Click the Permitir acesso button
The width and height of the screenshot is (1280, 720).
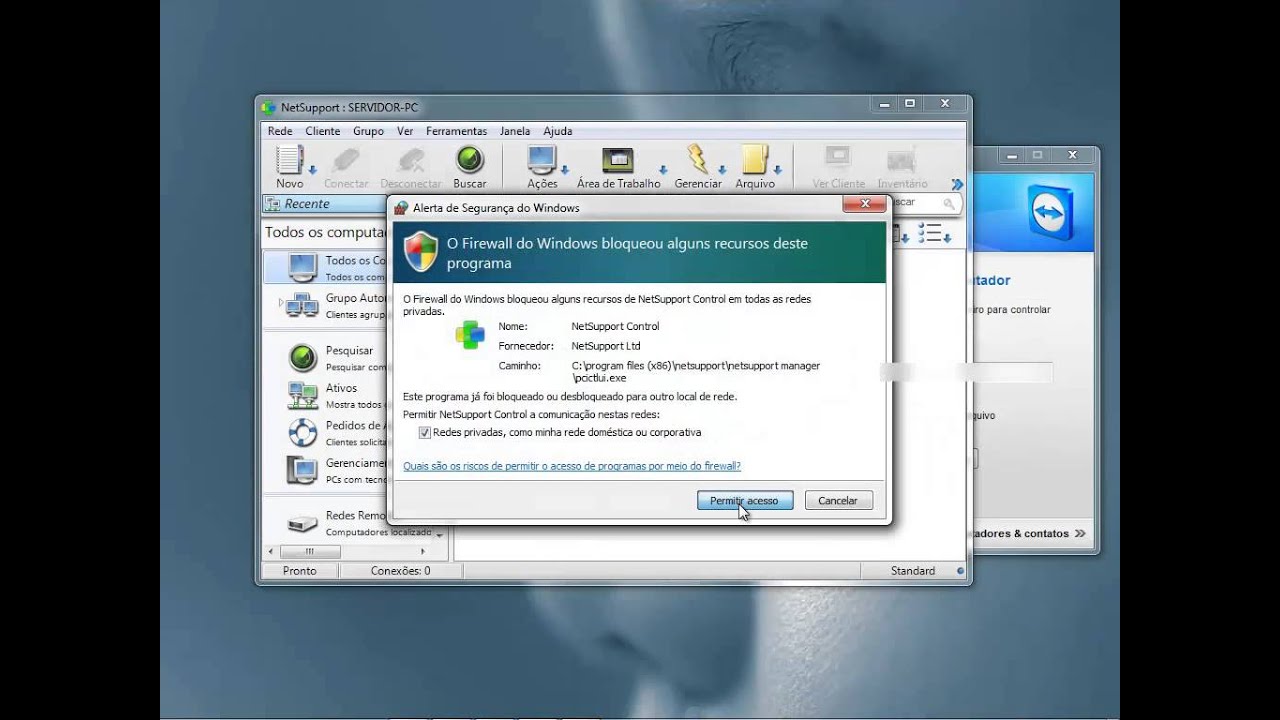click(745, 500)
